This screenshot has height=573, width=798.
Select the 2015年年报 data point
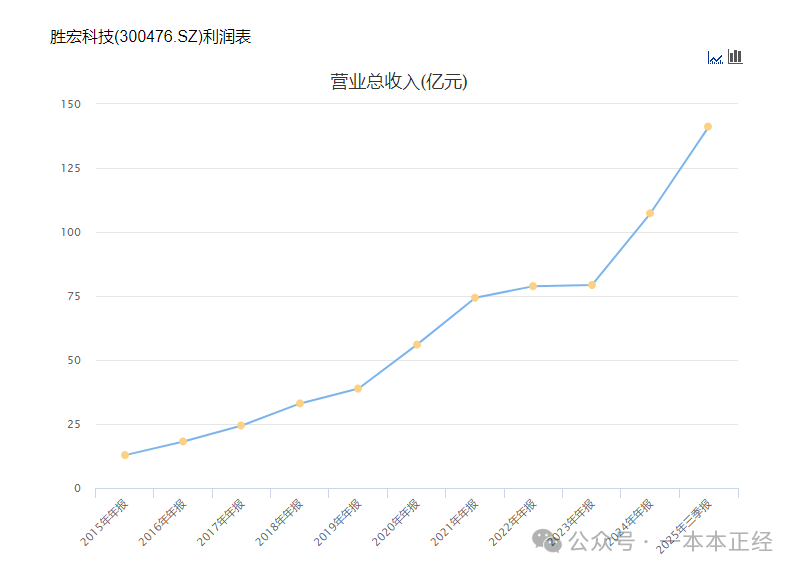125,455
